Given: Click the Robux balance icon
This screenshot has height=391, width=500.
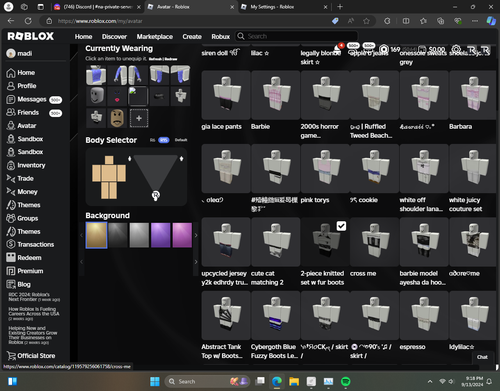Looking at the screenshot, I should click(384, 50).
